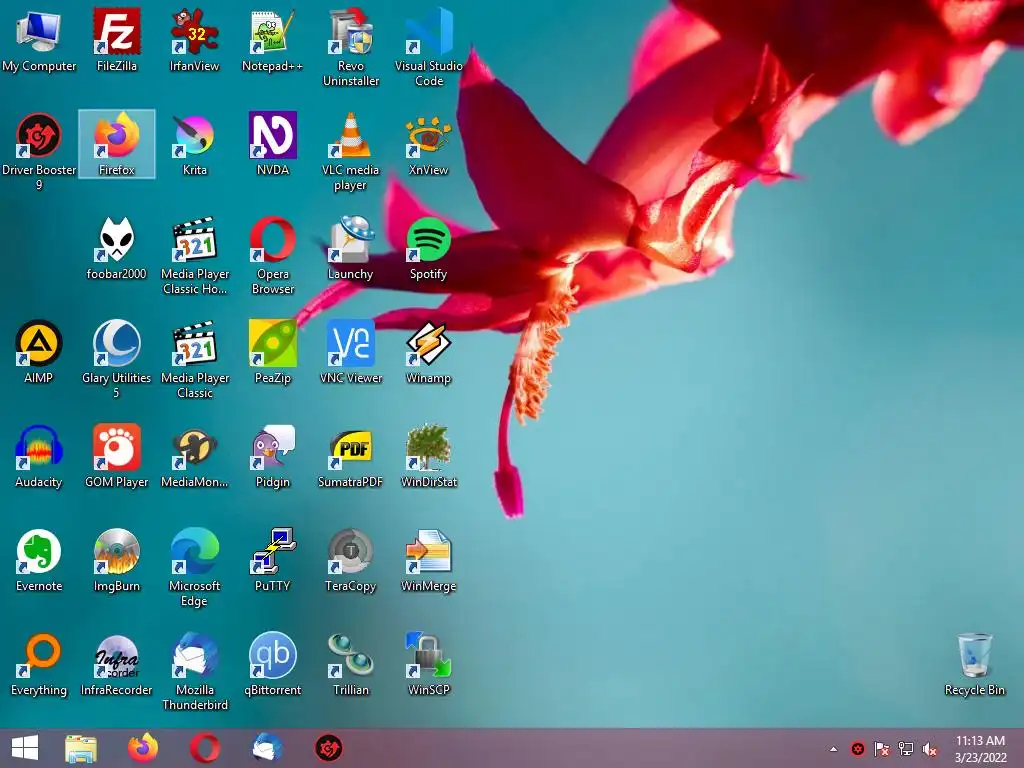1024x768 pixels.
Task: Click the Microsoft Edge desktop shortcut
Action: (x=195, y=567)
